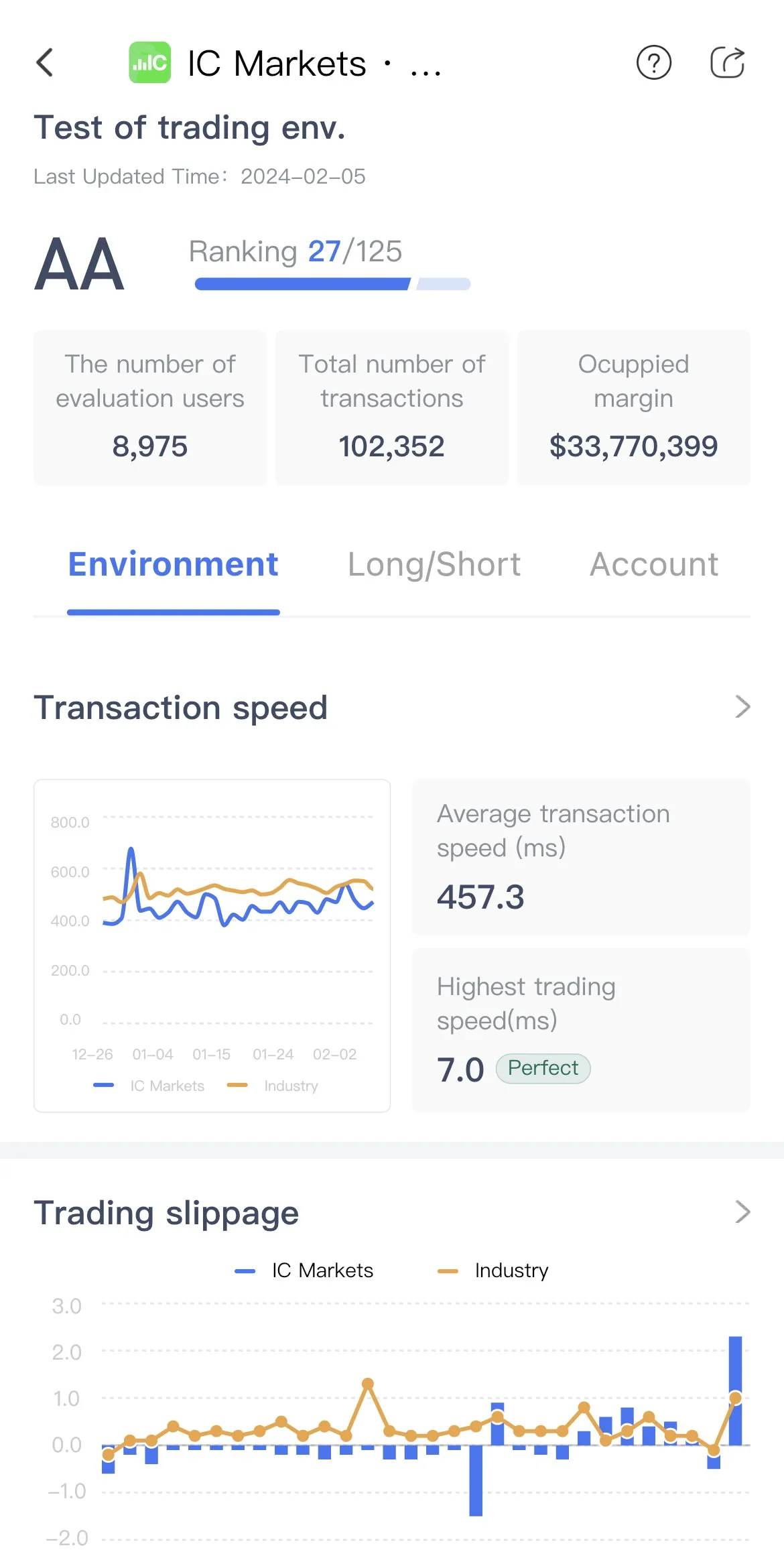The height and width of the screenshot is (1564, 784).
Task: Tap the 02-02 date label on speed chart
Action: coord(334,1054)
